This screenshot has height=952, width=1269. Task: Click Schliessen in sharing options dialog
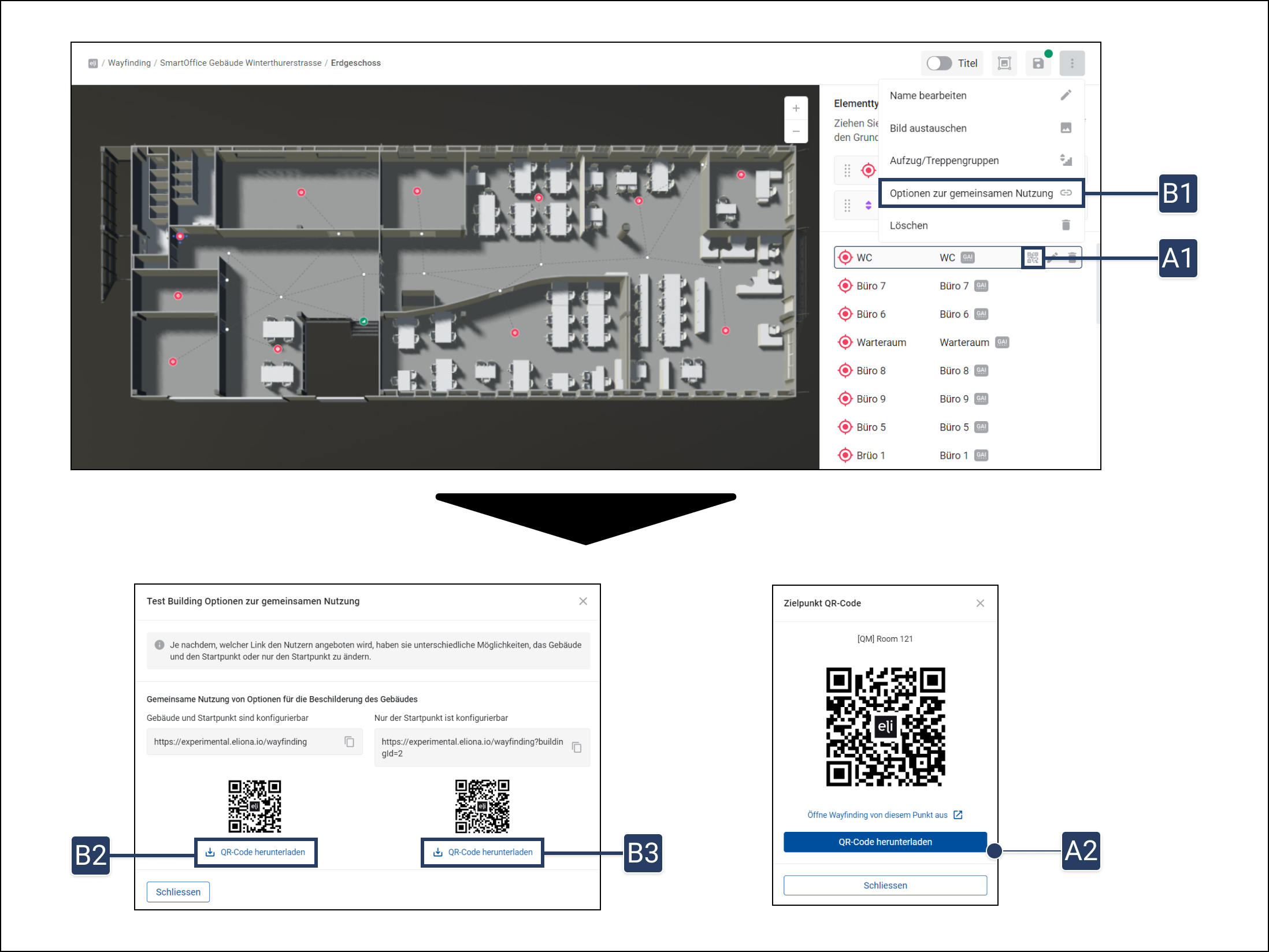178,892
